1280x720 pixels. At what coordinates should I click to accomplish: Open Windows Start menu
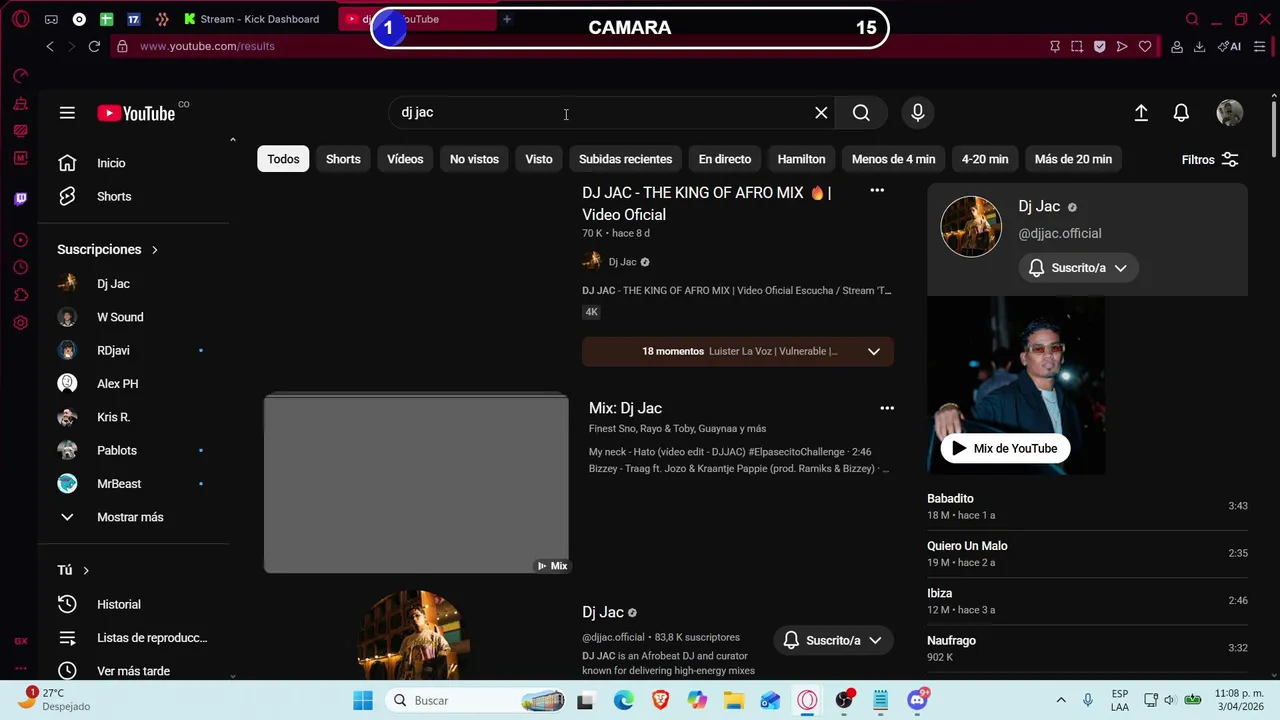(363, 700)
